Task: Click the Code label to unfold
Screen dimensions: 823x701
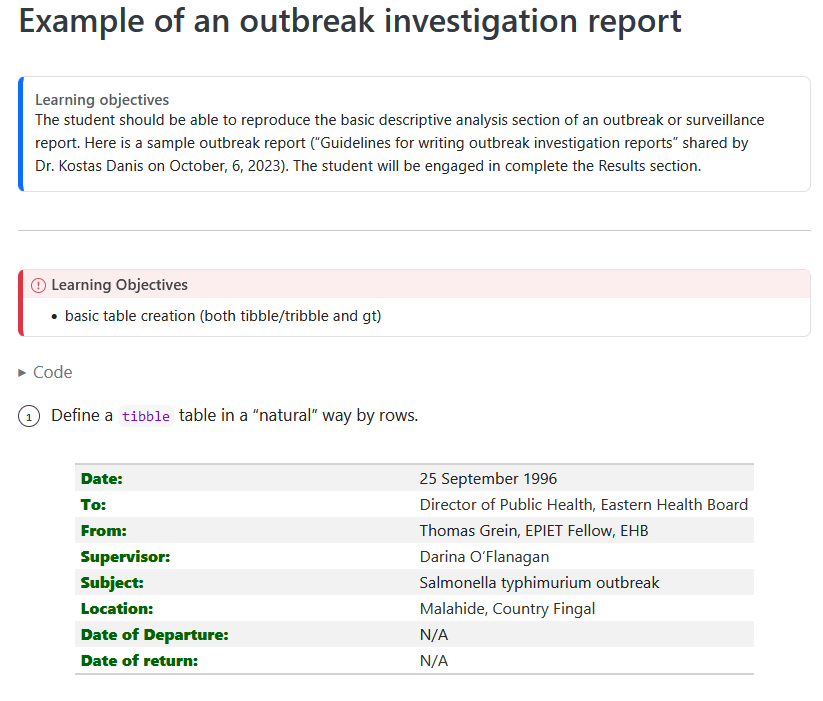Action: point(53,372)
